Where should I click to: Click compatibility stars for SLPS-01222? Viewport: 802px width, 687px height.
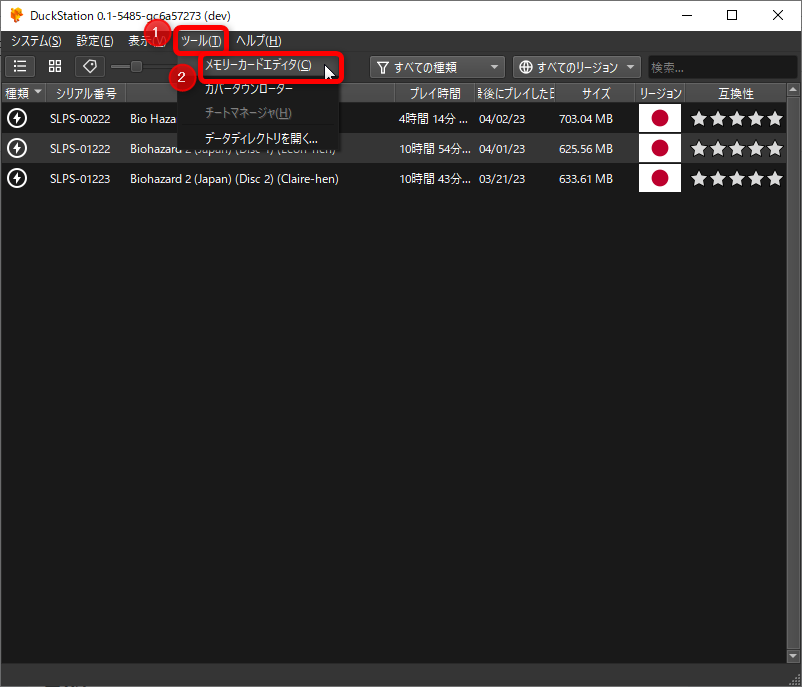(x=737, y=148)
